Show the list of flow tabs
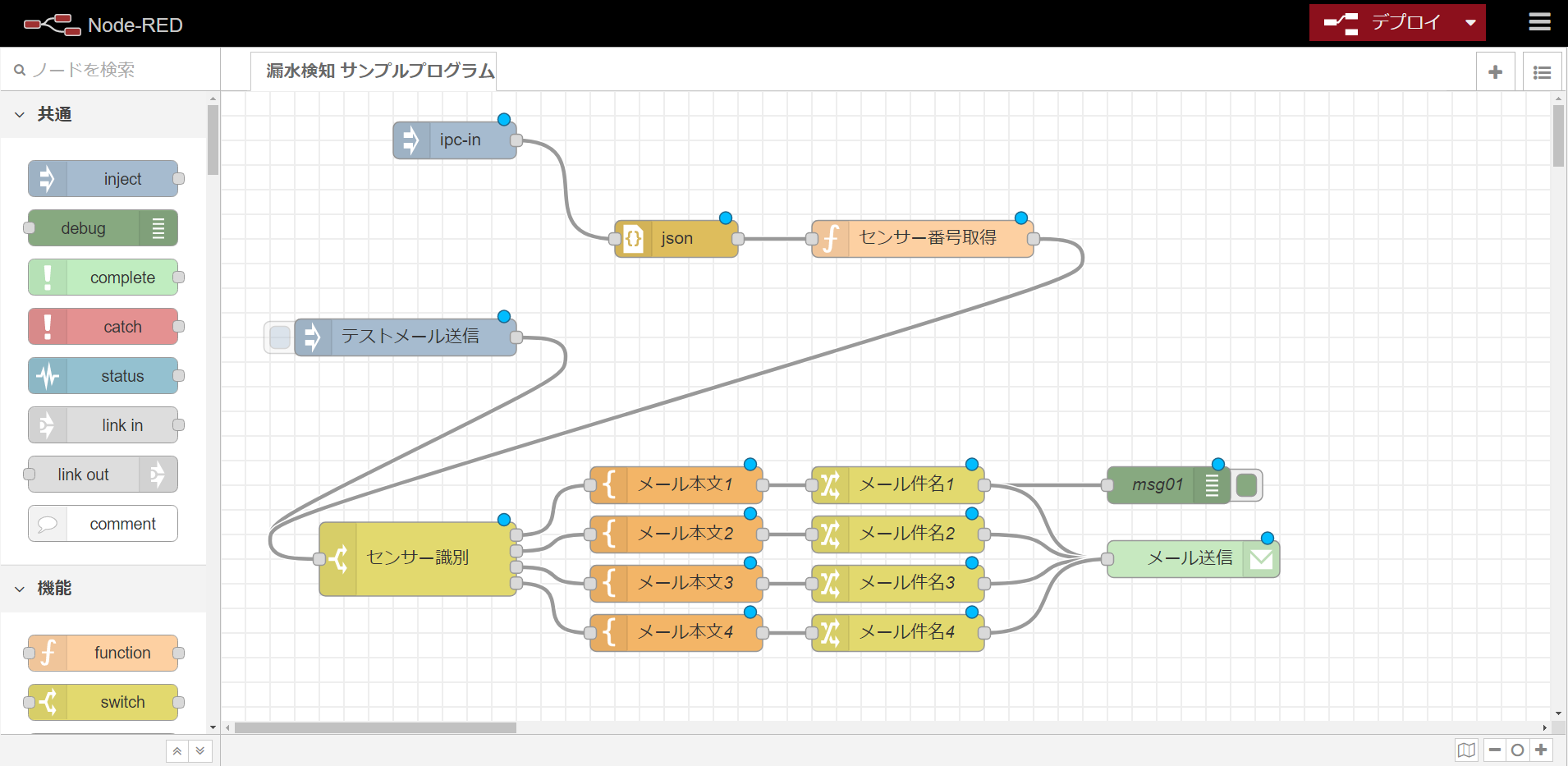The image size is (1568, 766). (1543, 72)
